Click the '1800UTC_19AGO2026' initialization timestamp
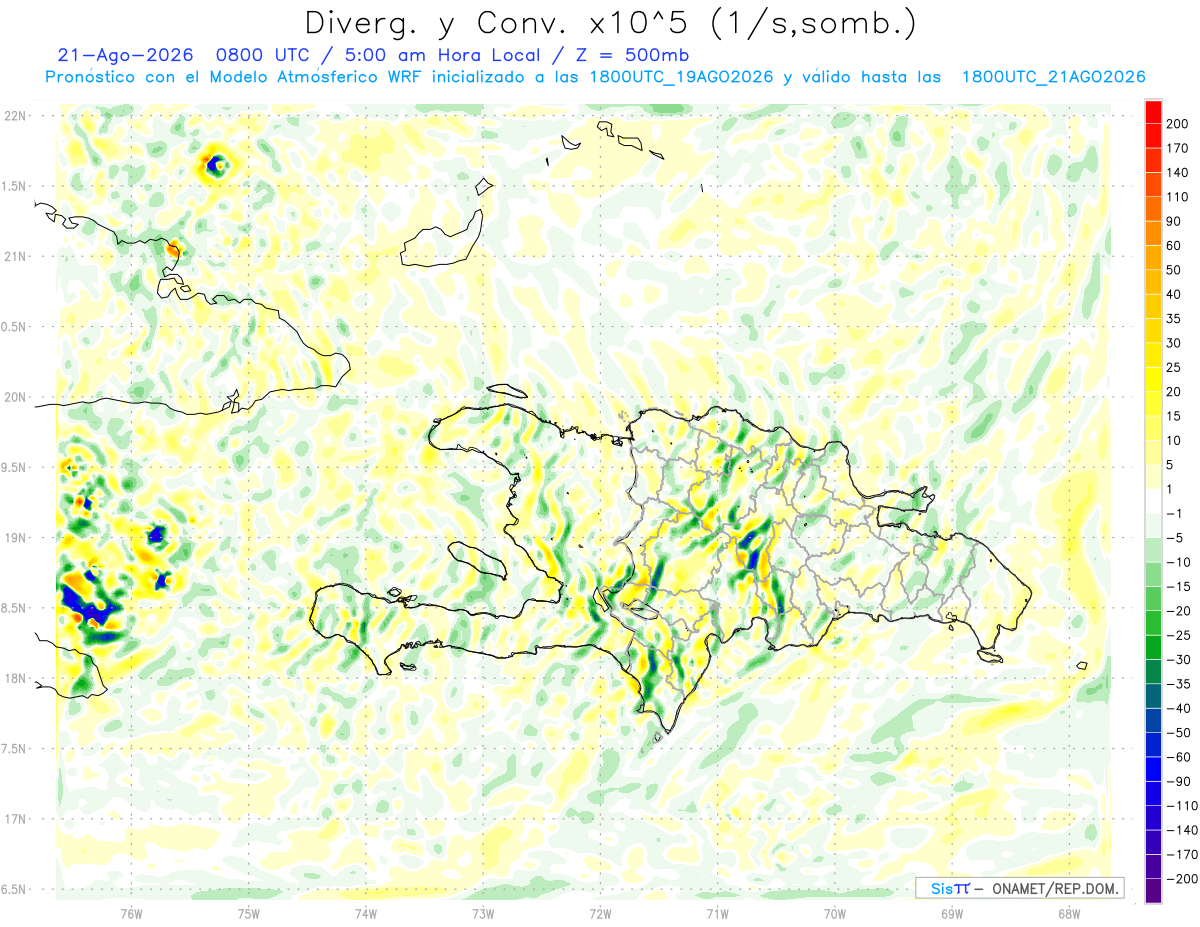 pyautogui.click(x=679, y=77)
